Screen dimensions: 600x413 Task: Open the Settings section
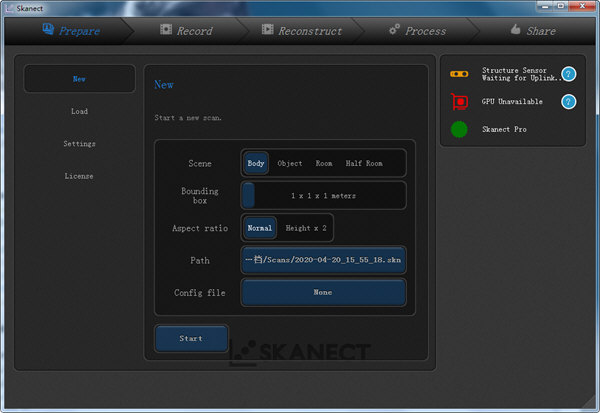click(x=79, y=144)
